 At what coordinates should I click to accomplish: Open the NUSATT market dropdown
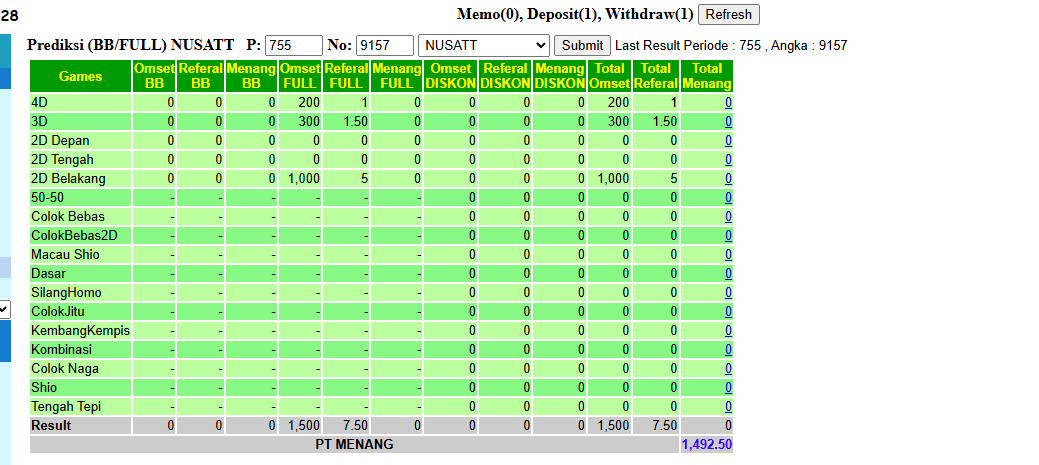tap(484, 46)
